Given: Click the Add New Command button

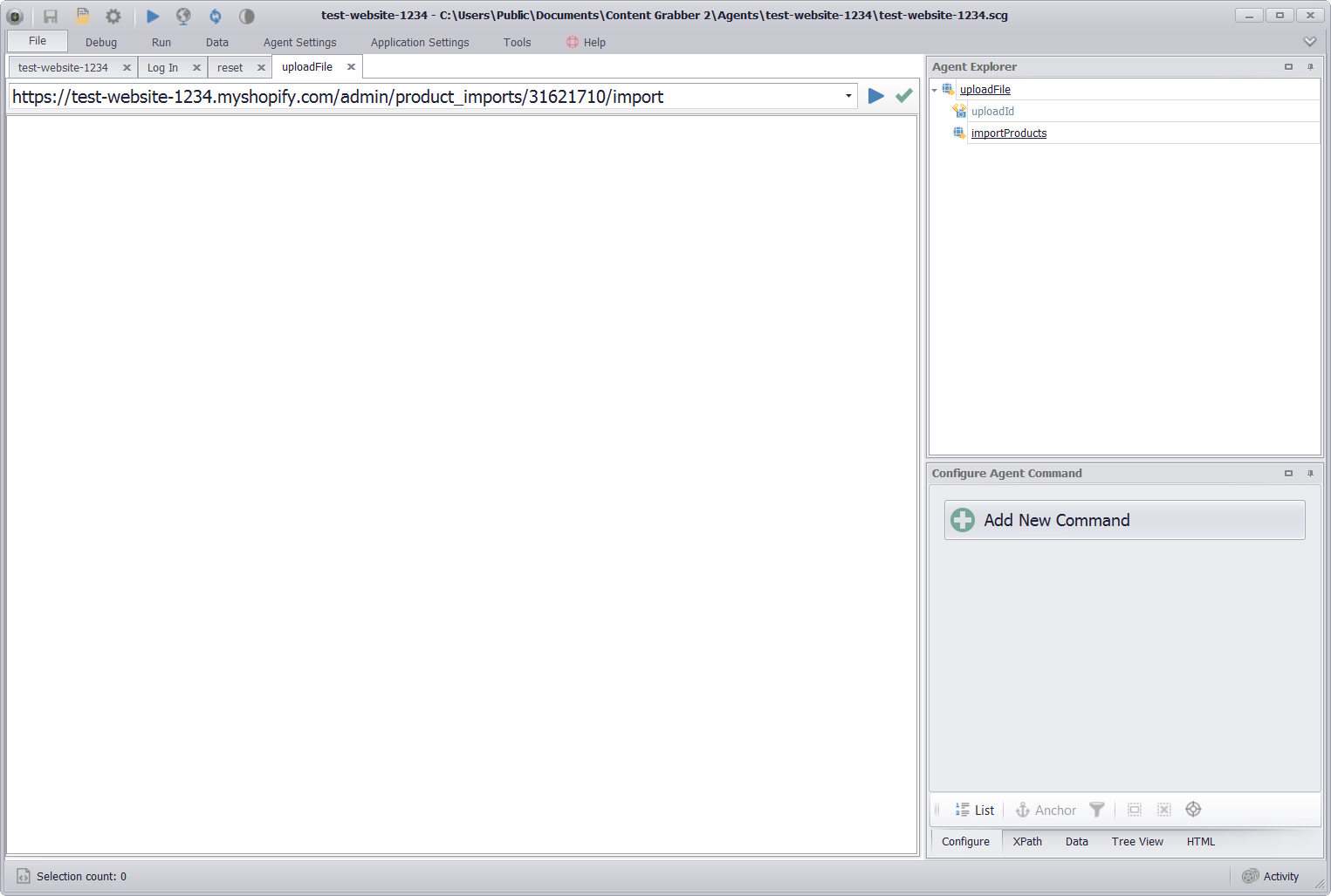Looking at the screenshot, I should click(1124, 520).
